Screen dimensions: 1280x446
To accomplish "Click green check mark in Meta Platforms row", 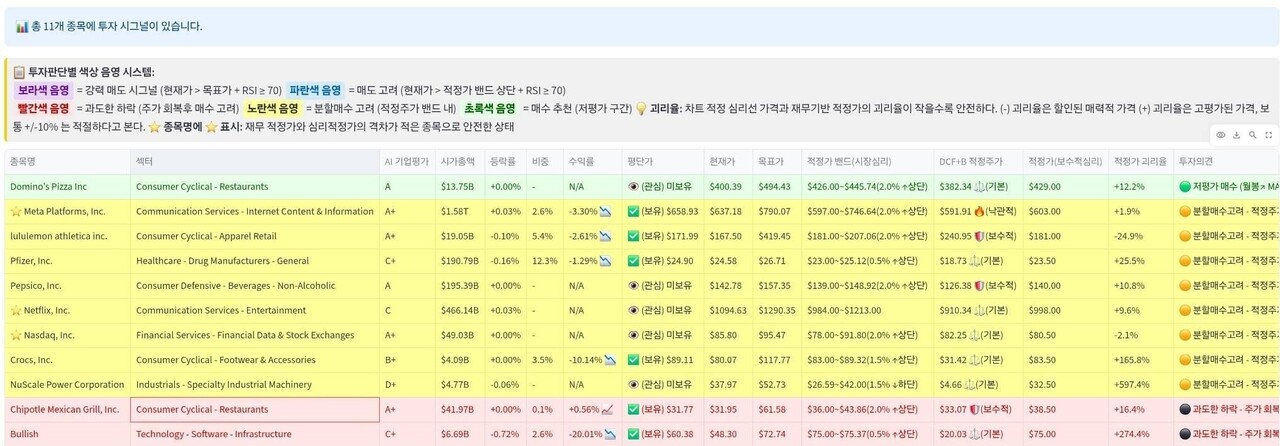I will click(633, 211).
